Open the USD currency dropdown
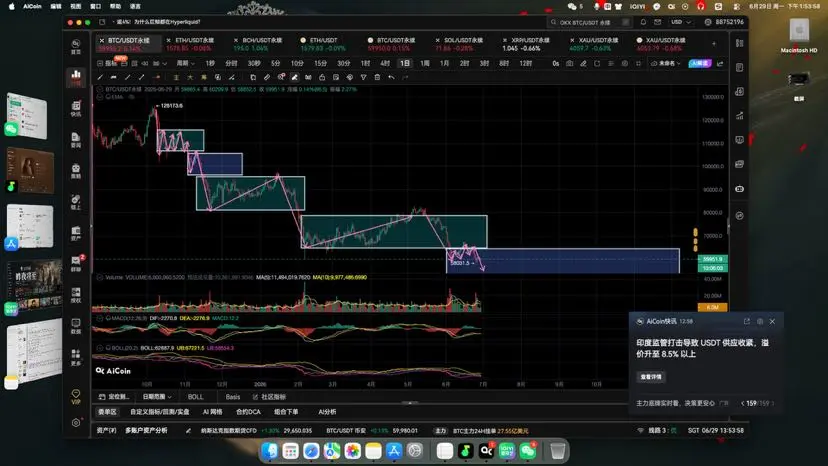Viewport: 828px width, 466px height. point(681,22)
